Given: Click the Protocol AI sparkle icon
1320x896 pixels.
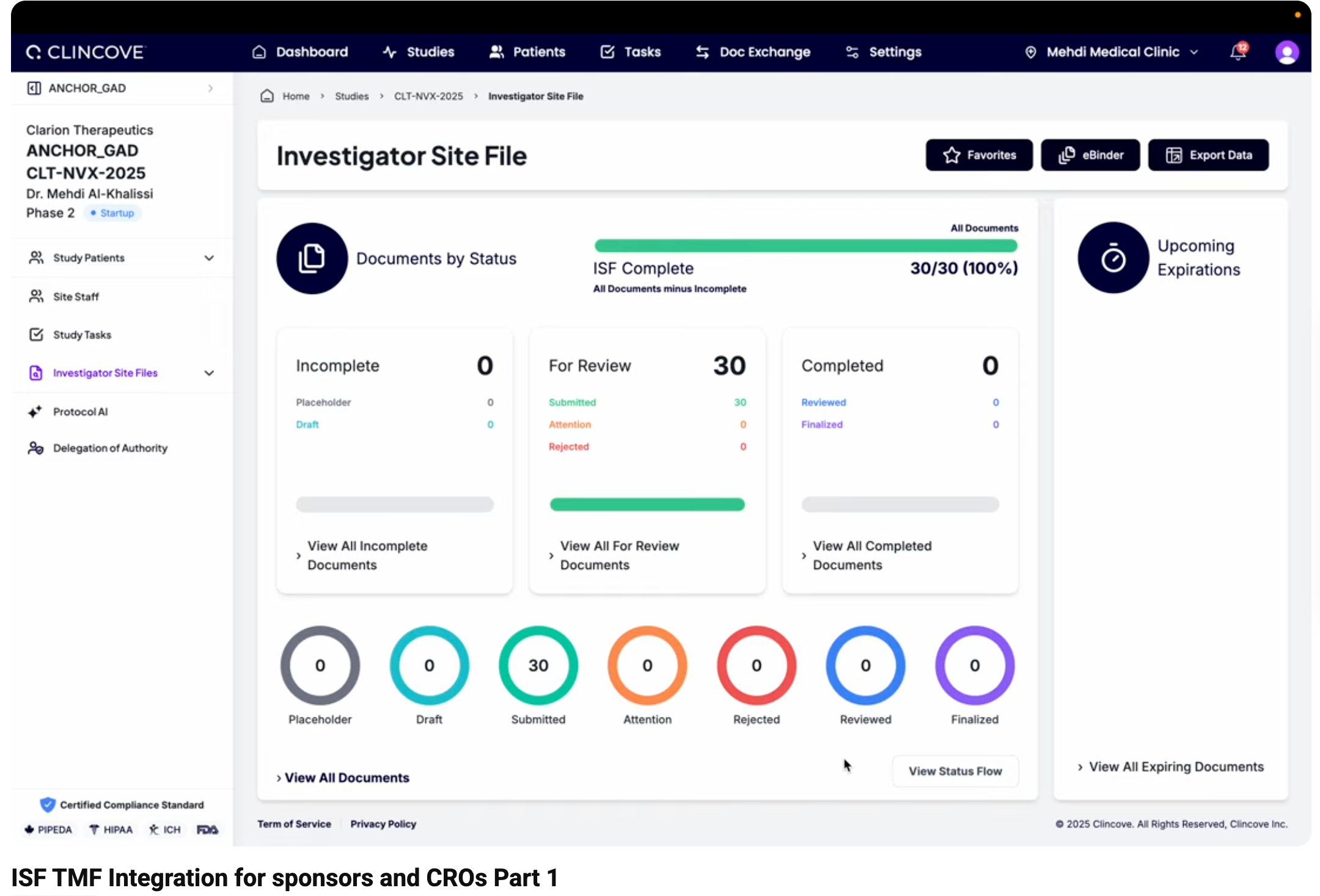Looking at the screenshot, I should pyautogui.click(x=35, y=411).
